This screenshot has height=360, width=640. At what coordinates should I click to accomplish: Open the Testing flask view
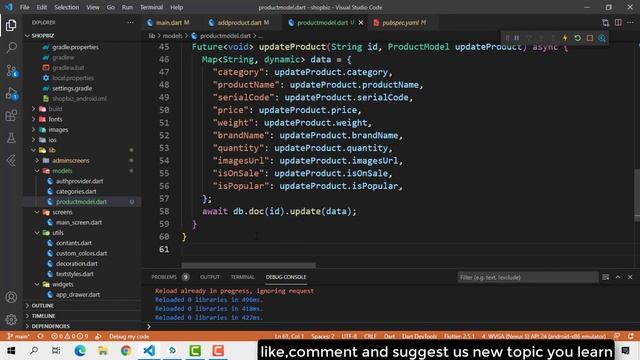(x=11, y=138)
